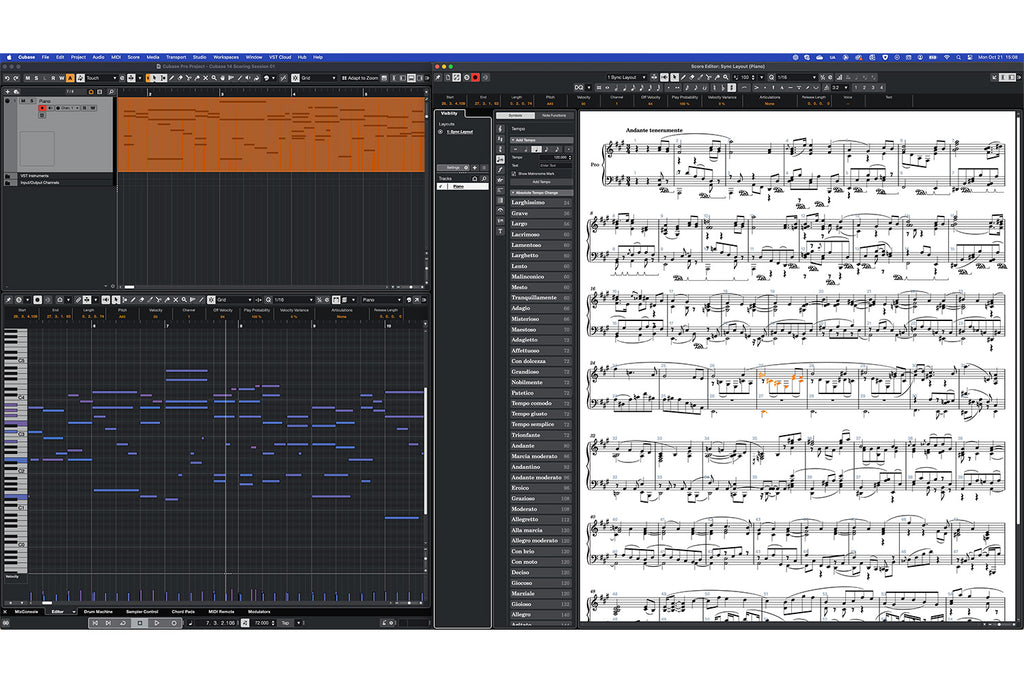This screenshot has height=683, width=1024.
Task: Select the 1 Sync Layout radio button
Action: [x=440, y=131]
